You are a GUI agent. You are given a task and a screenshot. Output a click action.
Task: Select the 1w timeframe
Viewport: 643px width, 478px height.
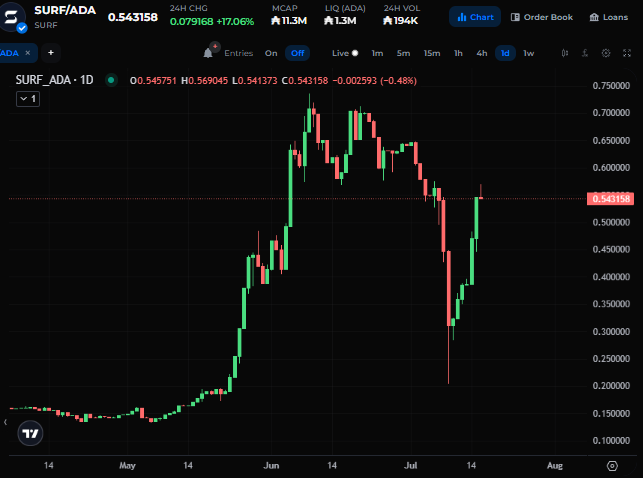pos(529,53)
